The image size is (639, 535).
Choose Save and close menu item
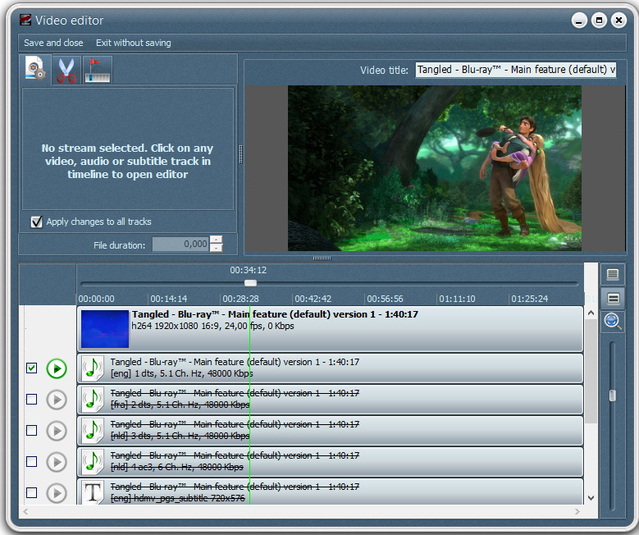coord(53,43)
